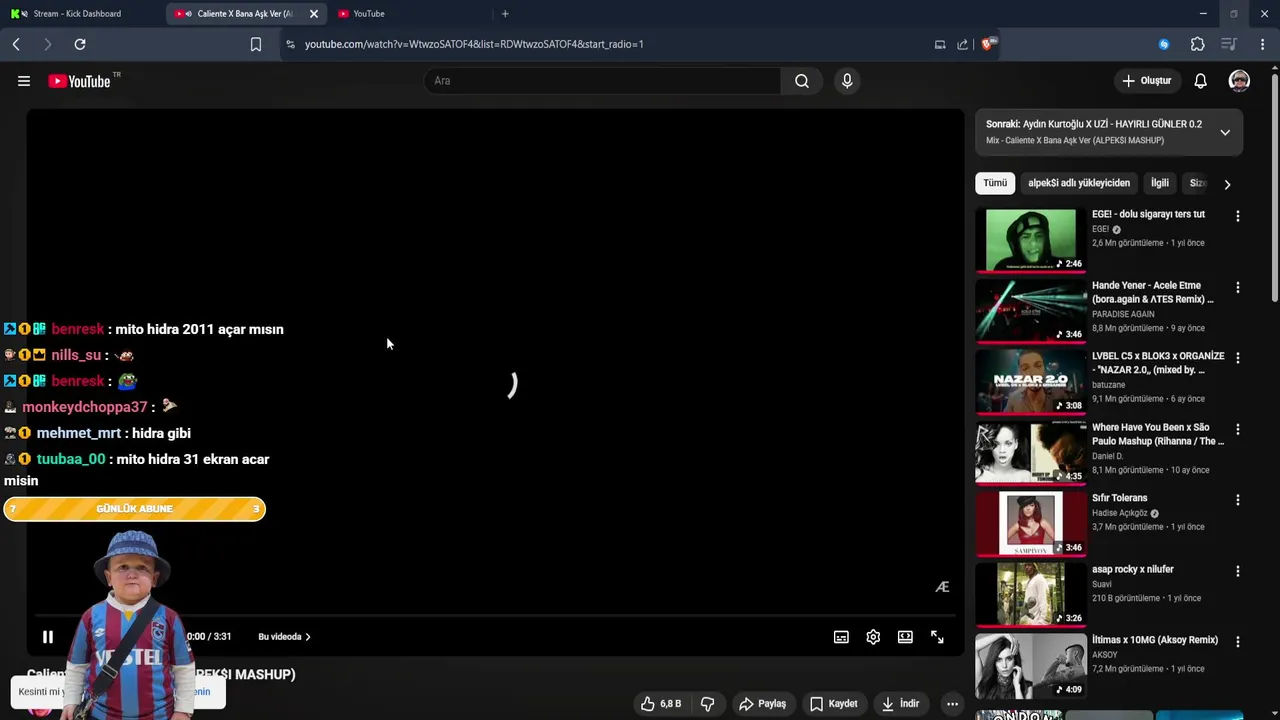
Task: Pause the video
Action: coord(47,636)
